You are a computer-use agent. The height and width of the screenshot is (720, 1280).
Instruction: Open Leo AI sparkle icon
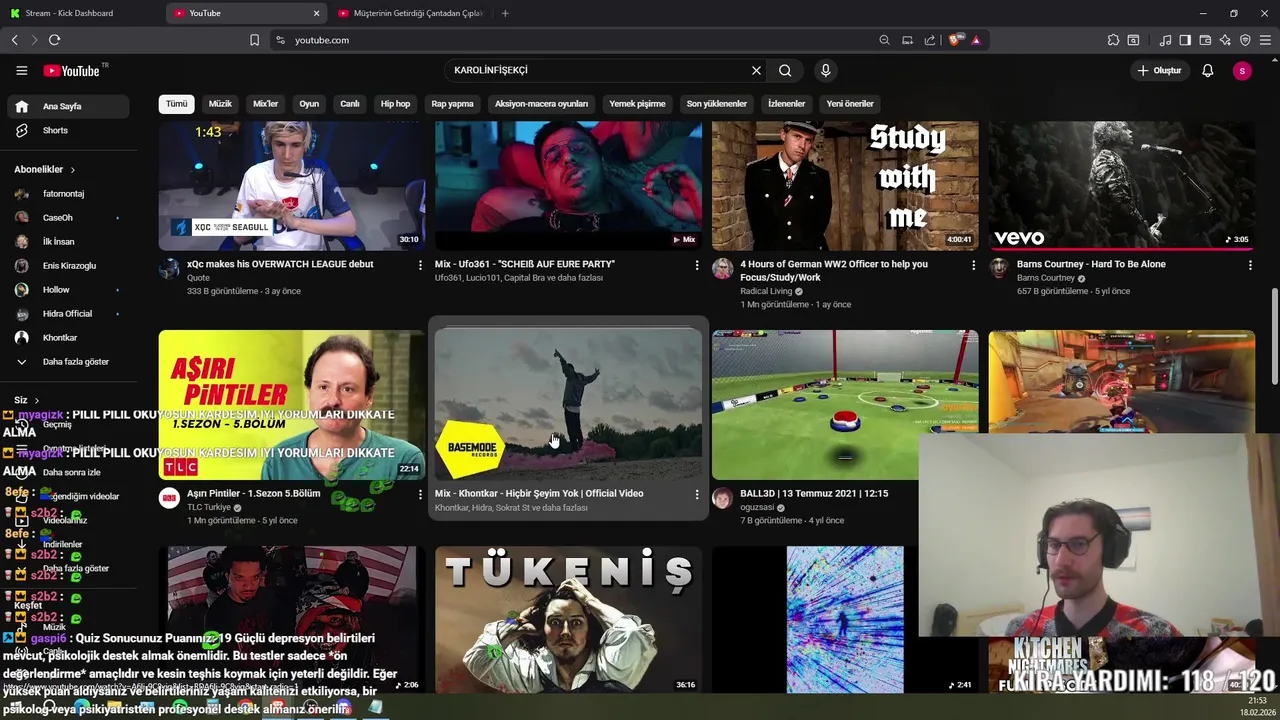point(1225,40)
